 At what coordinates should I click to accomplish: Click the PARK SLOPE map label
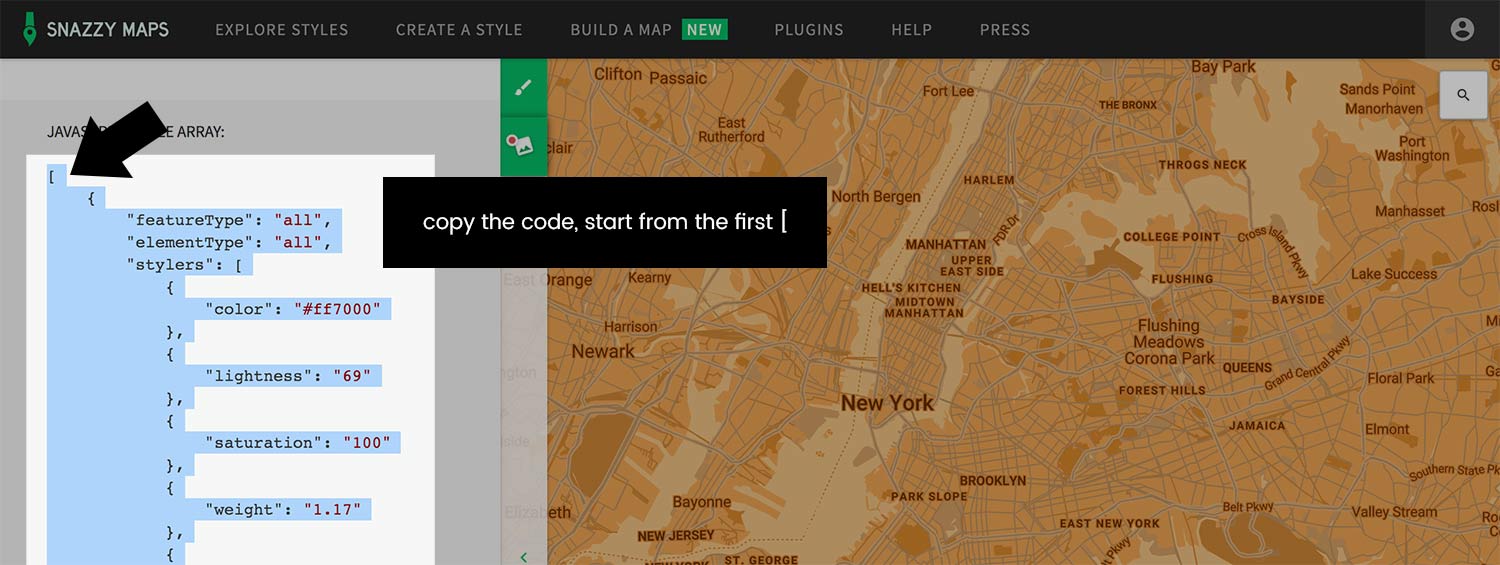click(929, 496)
